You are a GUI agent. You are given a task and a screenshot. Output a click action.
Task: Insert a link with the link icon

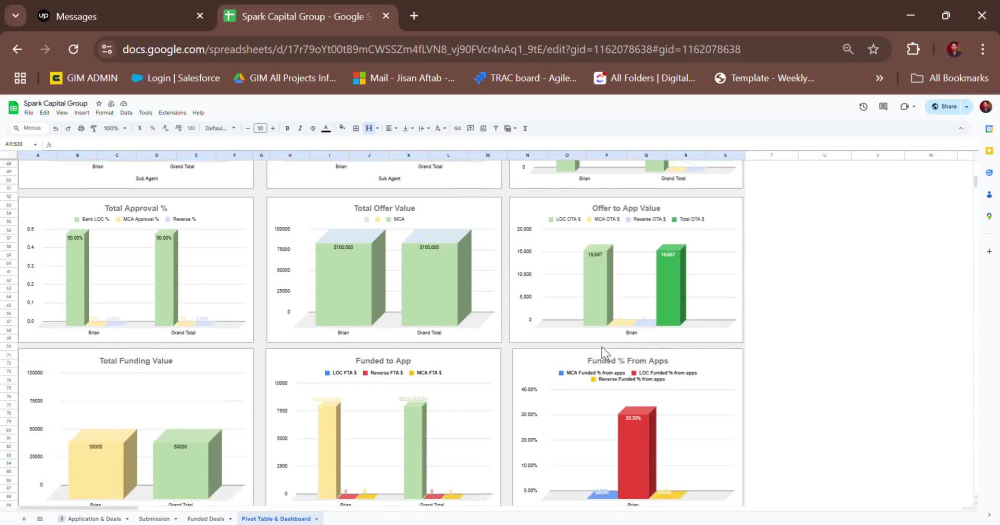pyautogui.click(x=457, y=128)
